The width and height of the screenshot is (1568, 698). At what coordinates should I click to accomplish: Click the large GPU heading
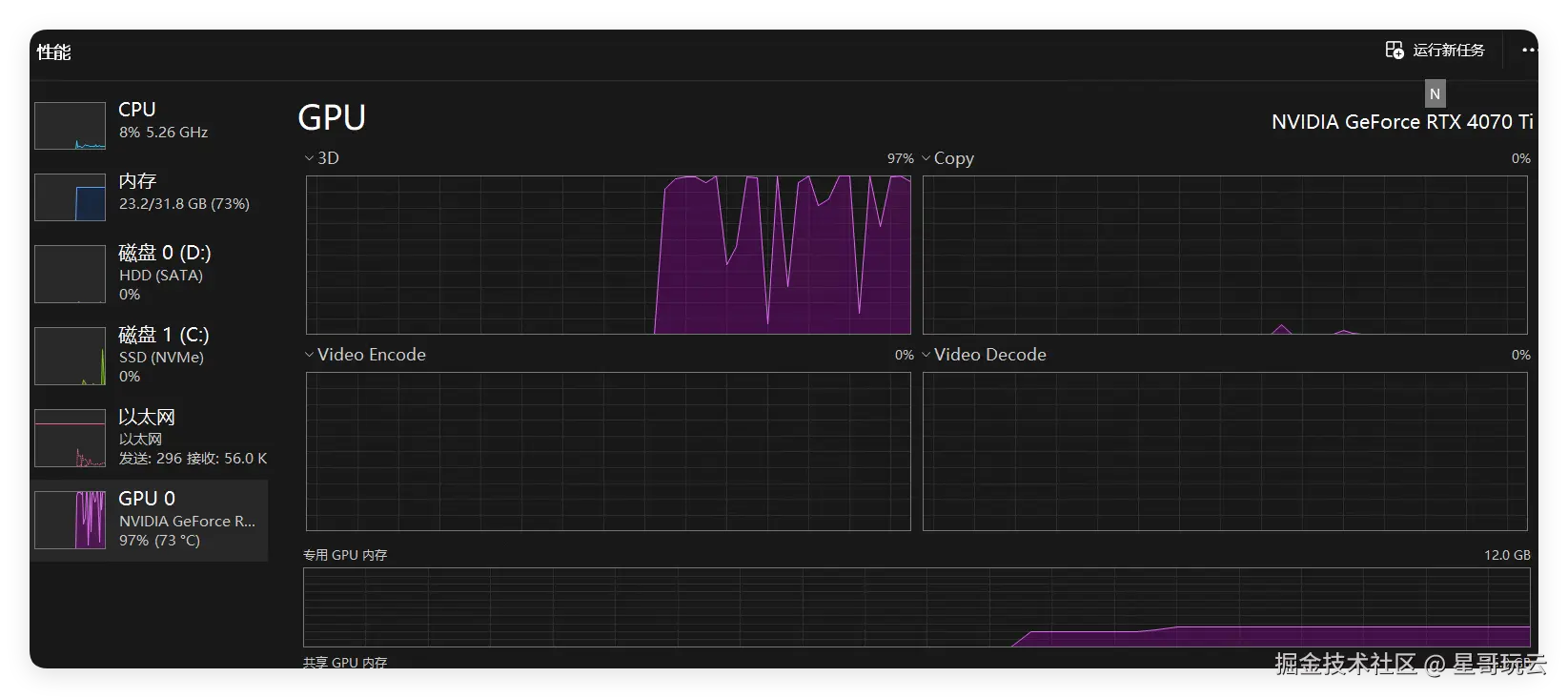click(x=332, y=117)
